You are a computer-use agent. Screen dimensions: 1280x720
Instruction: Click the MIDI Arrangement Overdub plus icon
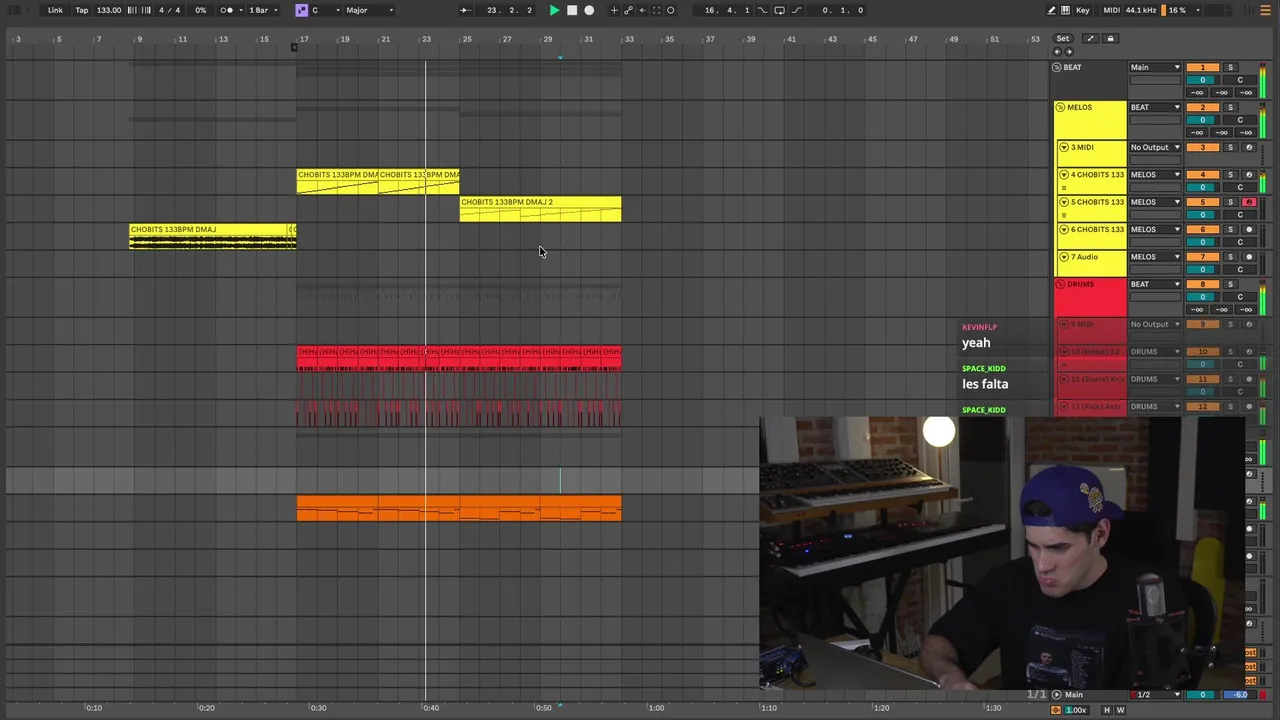614,10
